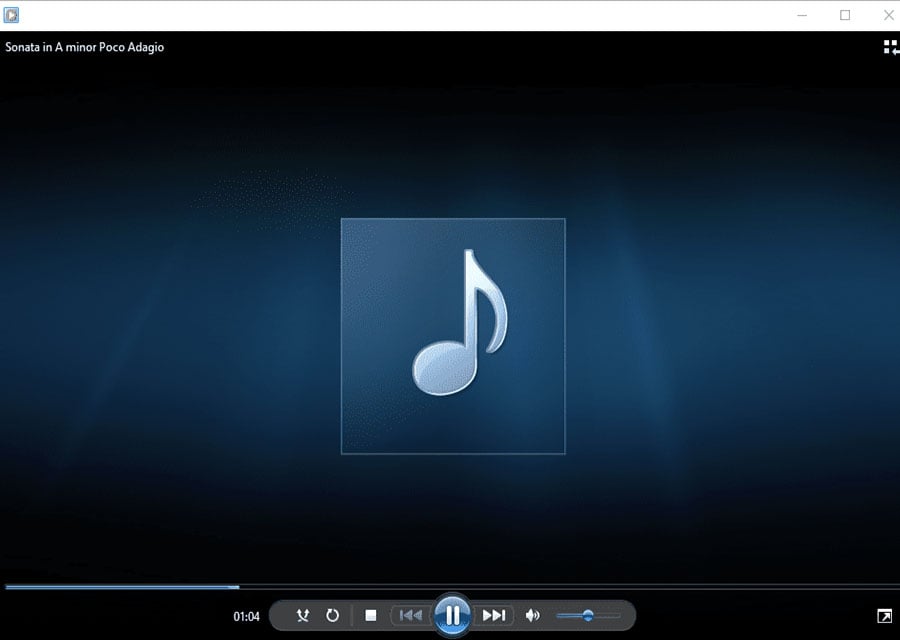Image resolution: width=900 pixels, height=640 pixels.
Task: Minimize the media player window
Action: tap(801, 15)
